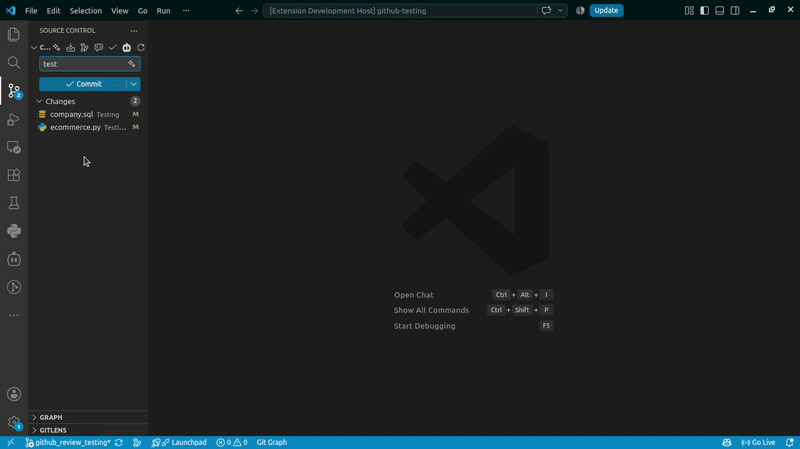Click the Commit button

(x=83, y=84)
